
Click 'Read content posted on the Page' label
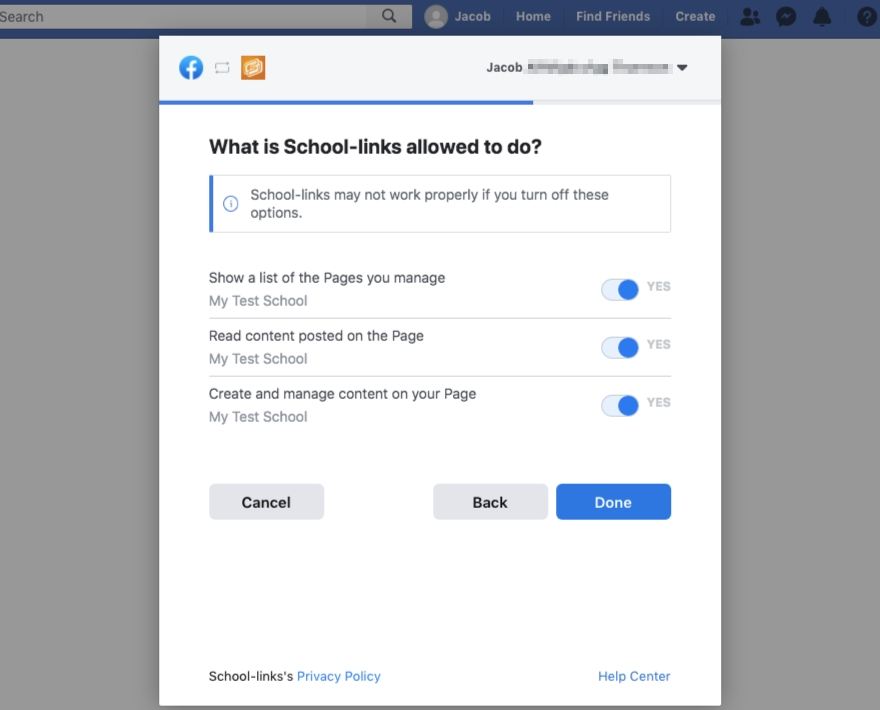(316, 336)
